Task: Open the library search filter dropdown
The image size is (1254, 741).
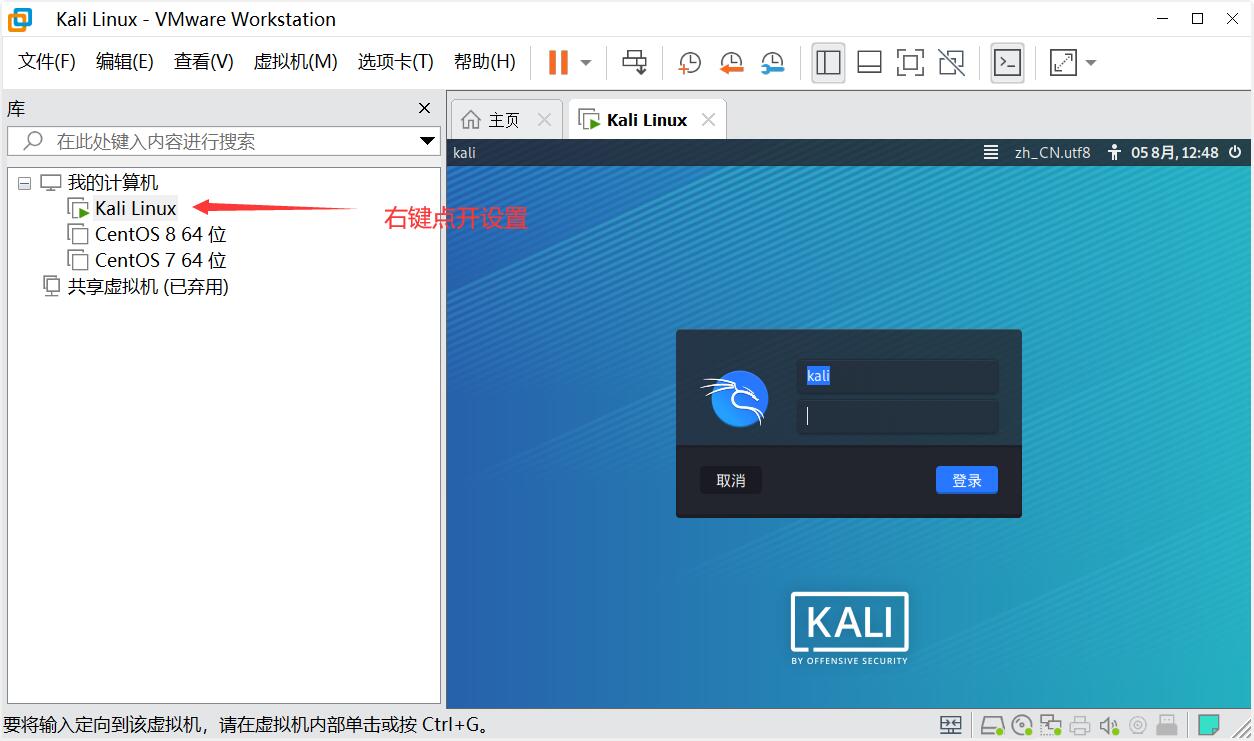Action: tap(428, 141)
